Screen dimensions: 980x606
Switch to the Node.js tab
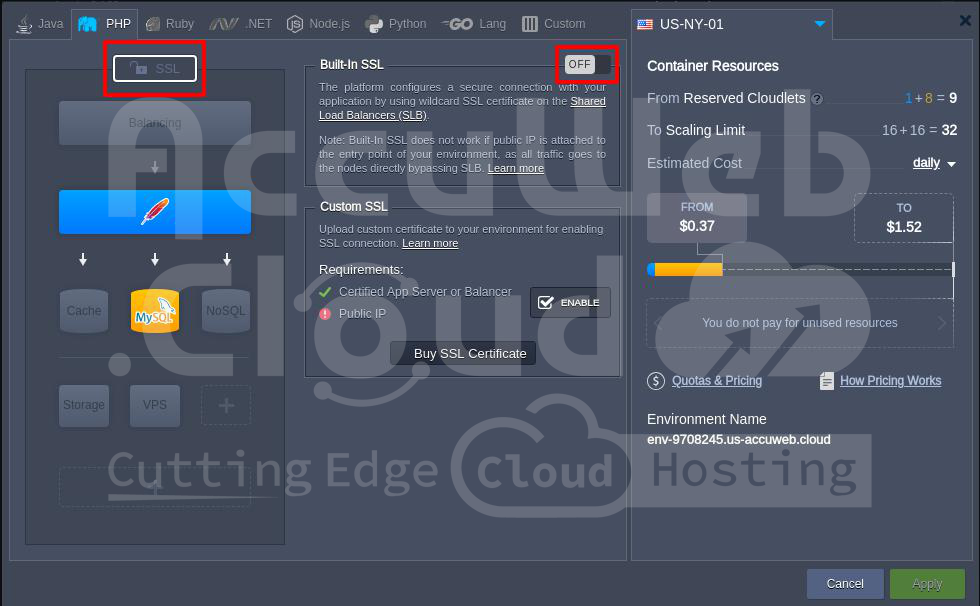(320, 23)
